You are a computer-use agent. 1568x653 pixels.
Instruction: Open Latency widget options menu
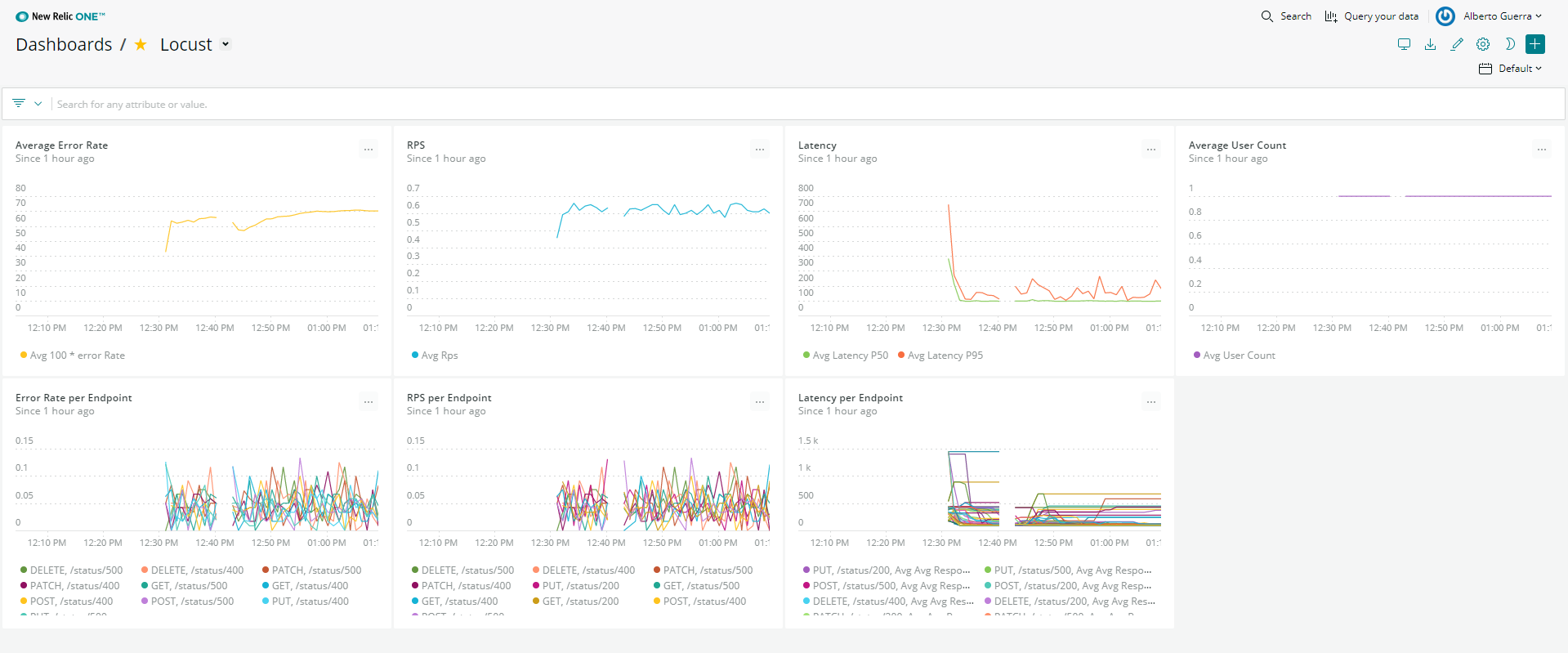click(x=1151, y=150)
